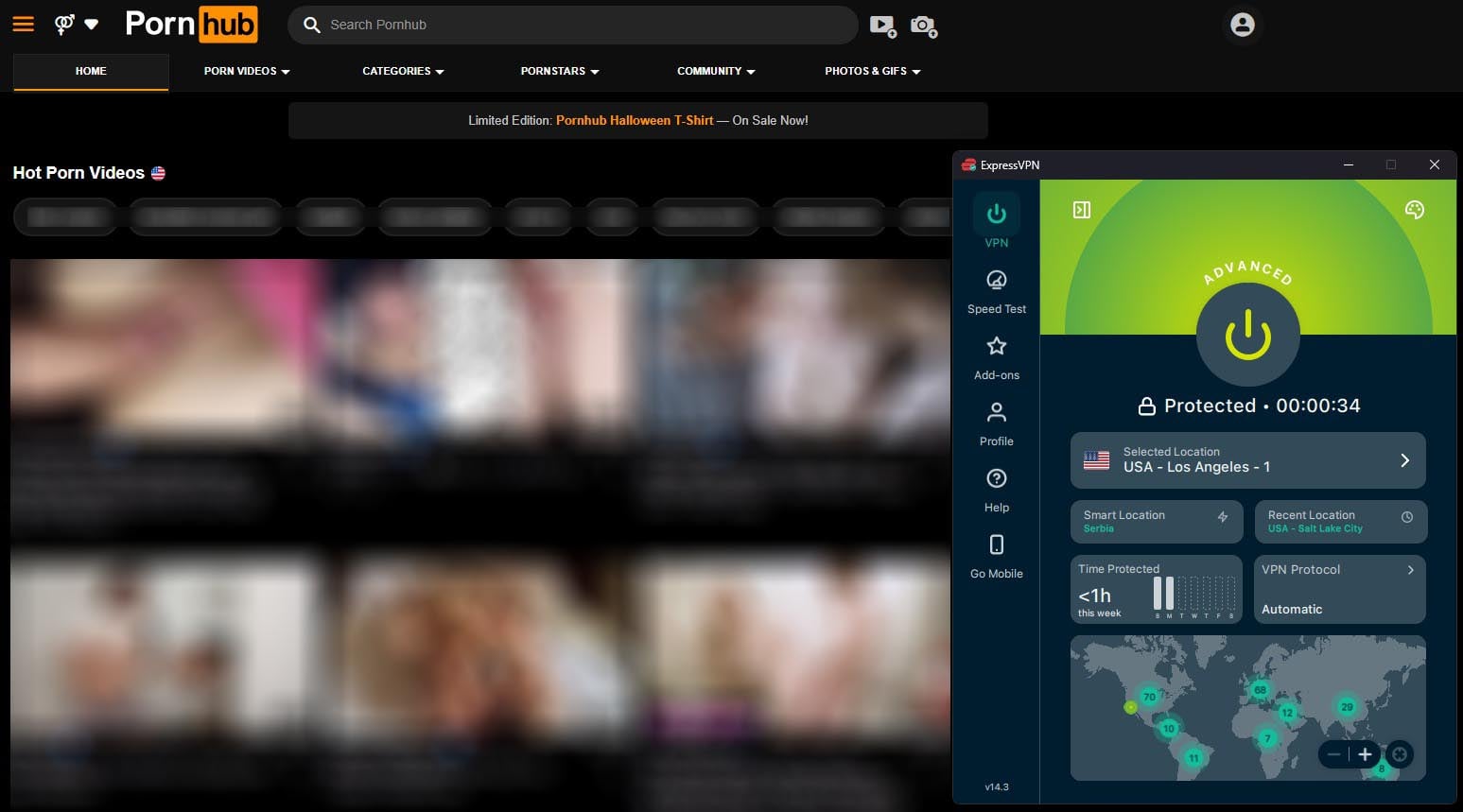Minimize the ExpressVPN window
Image resolution: width=1463 pixels, height=812 pixels.
pyautogui.click(x=1349, y=164)
